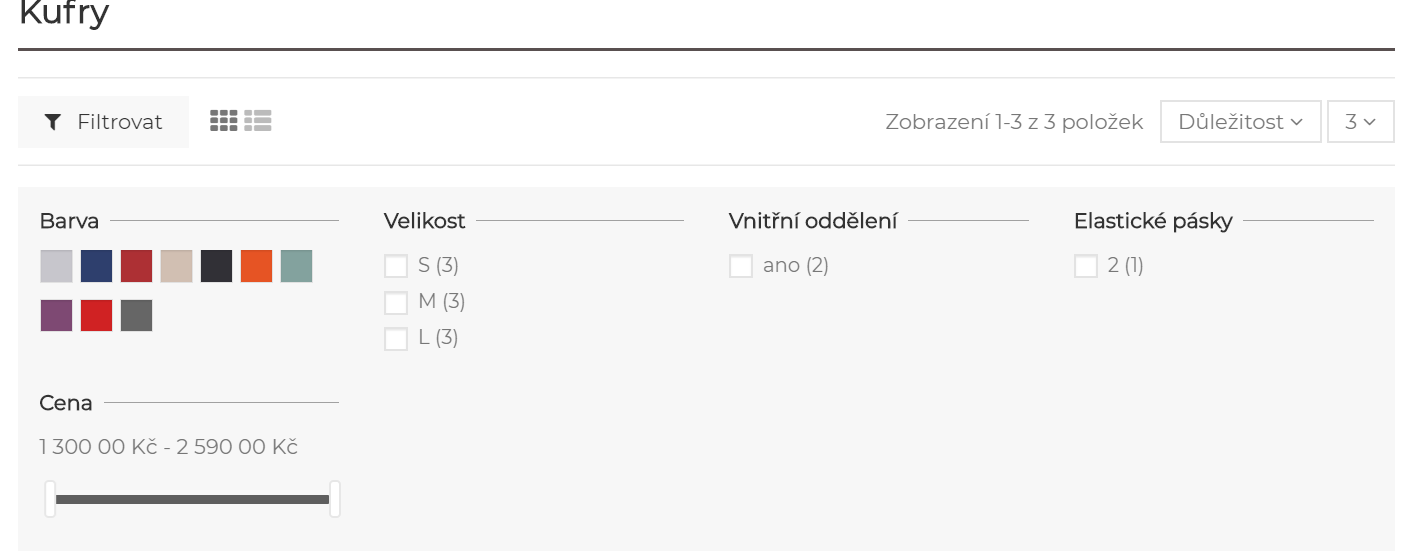Click the left price slider handle
The height and width of the screenshot is (554, 1403).
50,499
